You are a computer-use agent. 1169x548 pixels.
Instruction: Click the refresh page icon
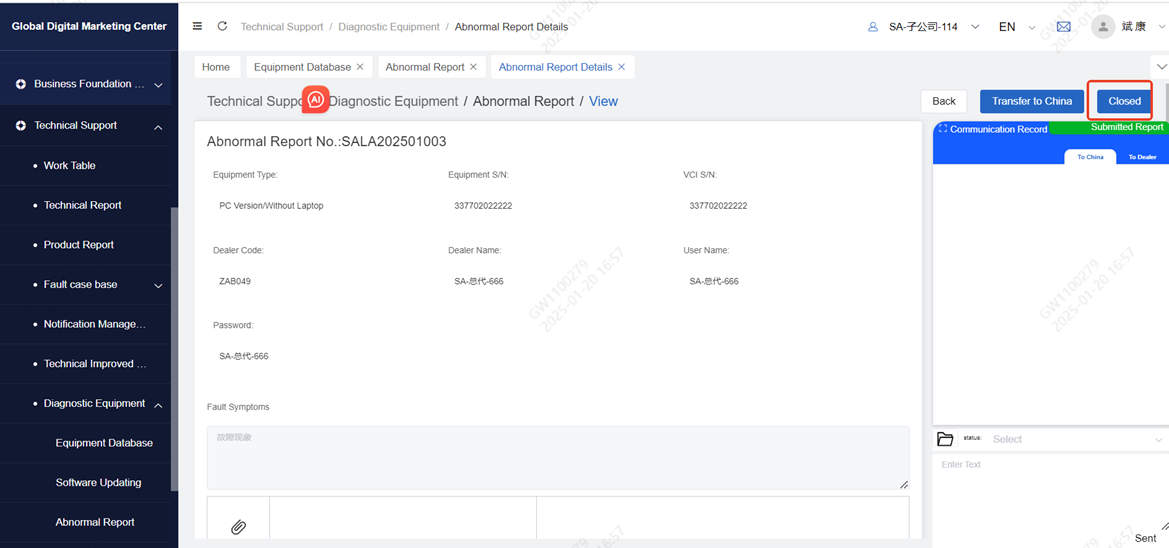(222, 27)
